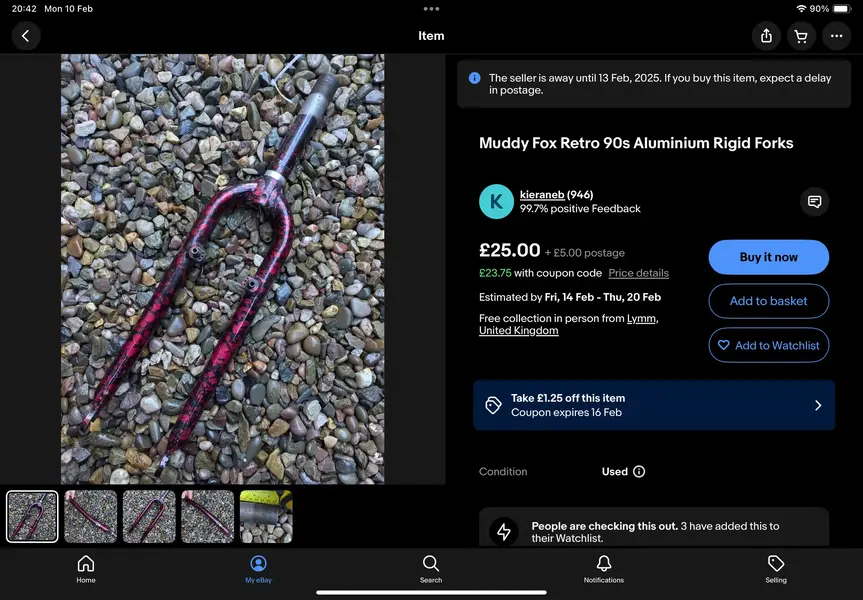The width and height of the screenshot is (863, 600).
Task: Open the Notifications tab
Action: (x=604, y=569)
